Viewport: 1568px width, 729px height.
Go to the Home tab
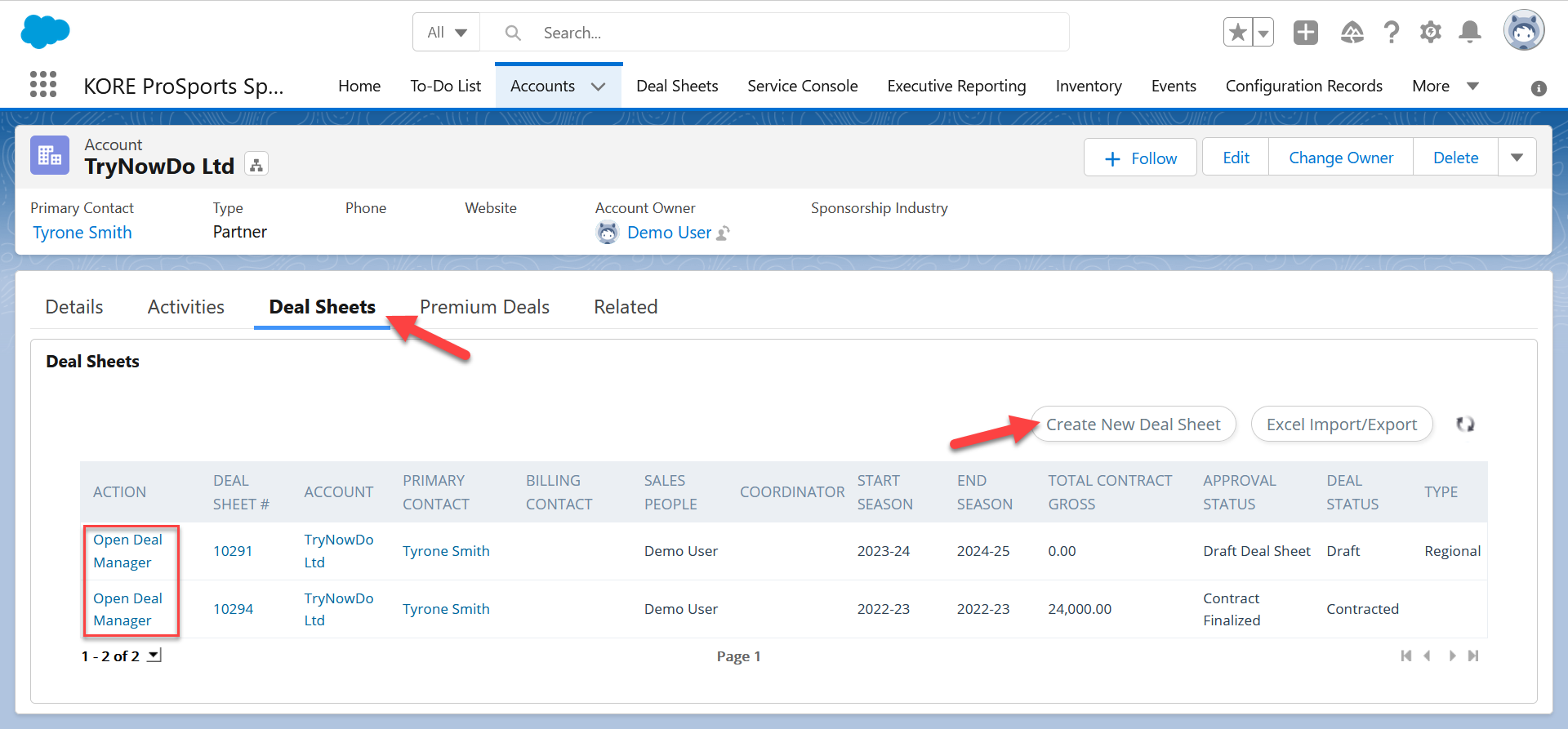359,86
